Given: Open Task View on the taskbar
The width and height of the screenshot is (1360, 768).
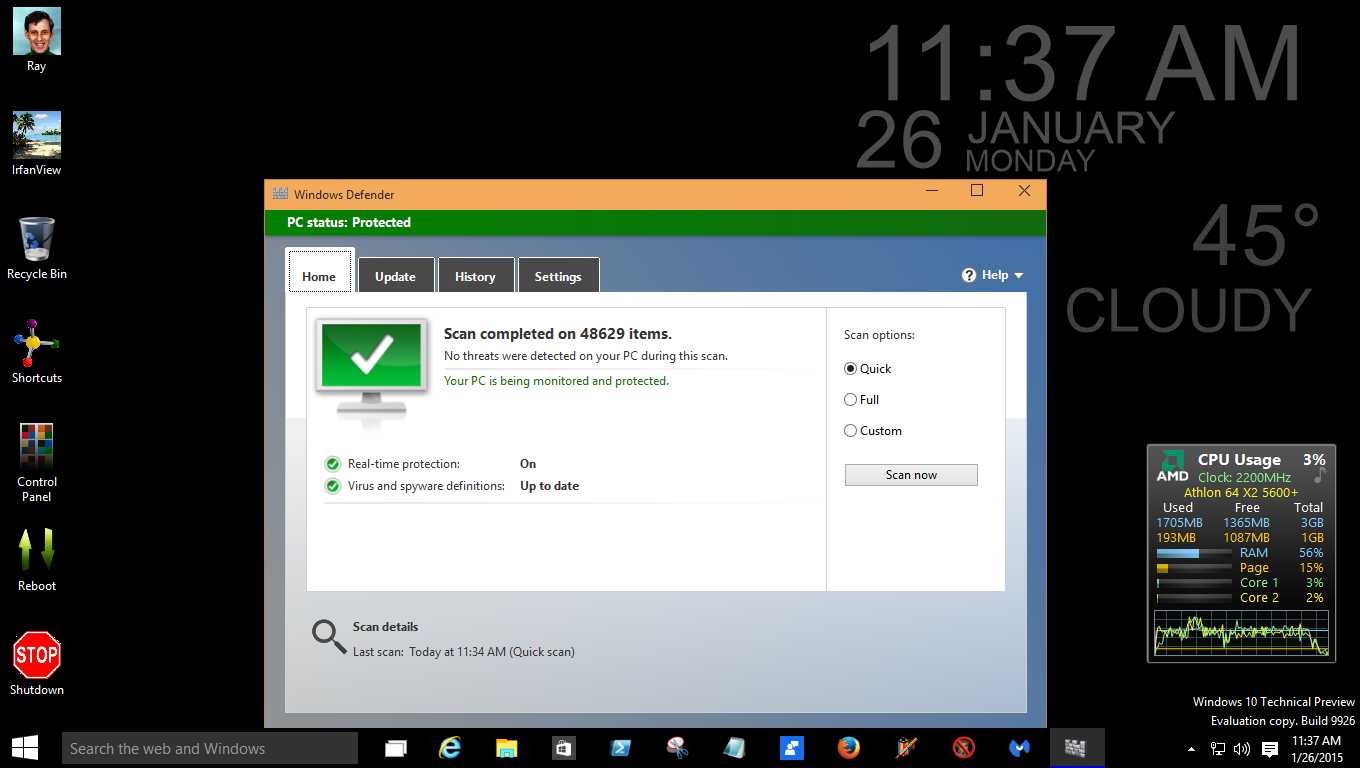Looking at the screenshot, I should [396, 748].
